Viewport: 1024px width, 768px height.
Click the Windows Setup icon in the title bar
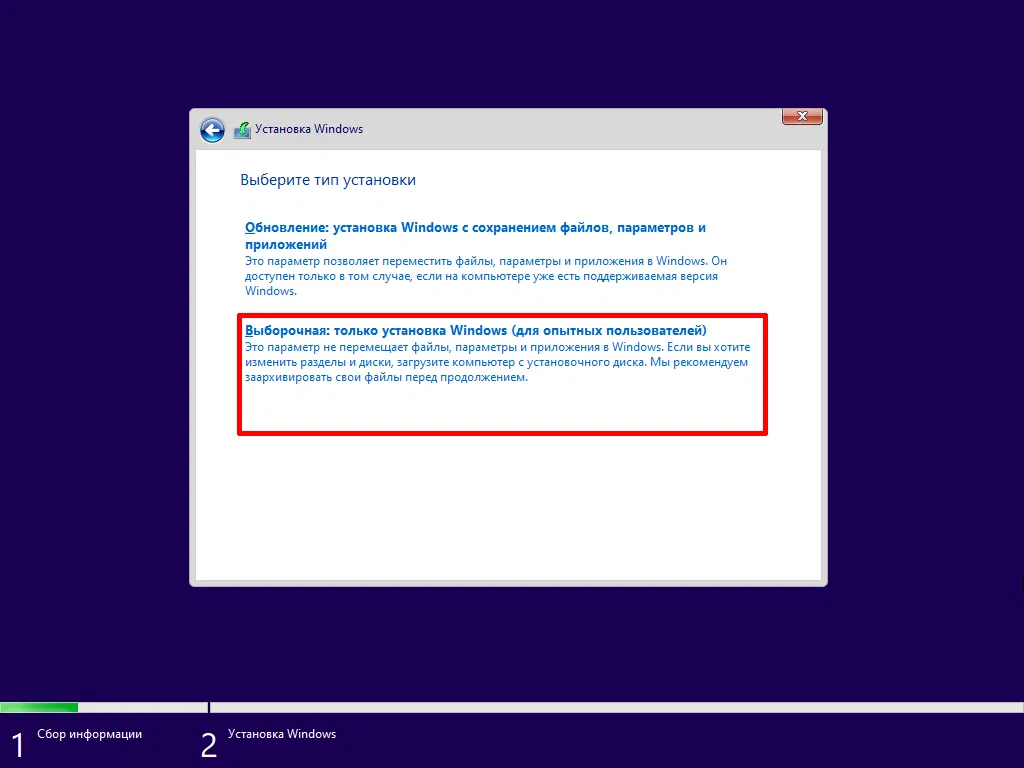point(241,129)
